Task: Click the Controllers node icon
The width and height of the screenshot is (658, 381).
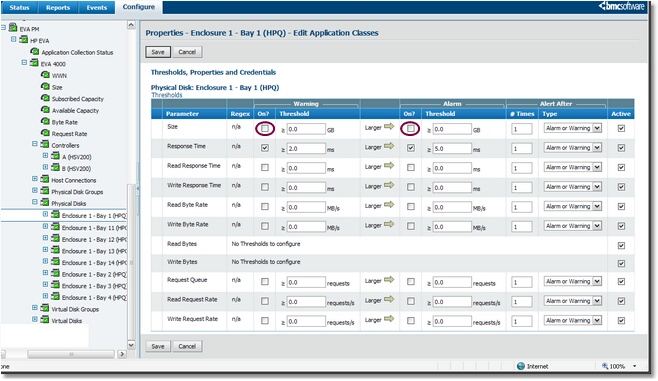Action: click(x=45, y=144)
